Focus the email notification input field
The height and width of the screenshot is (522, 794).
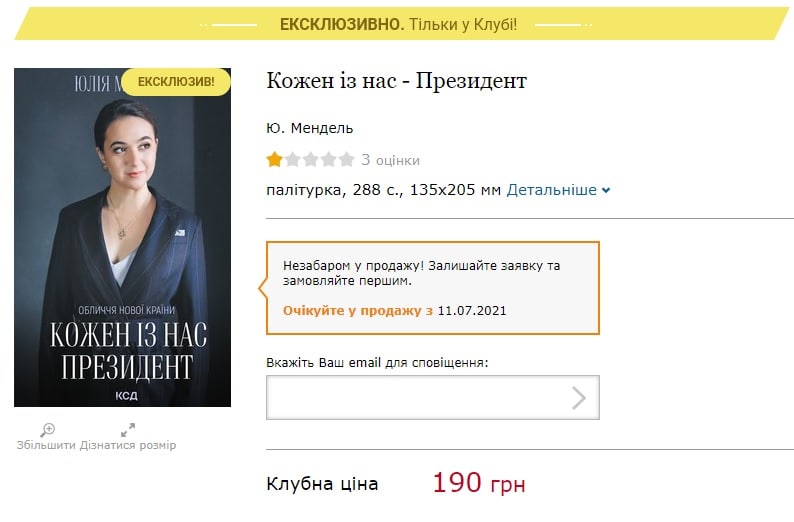tap(433, 397)
